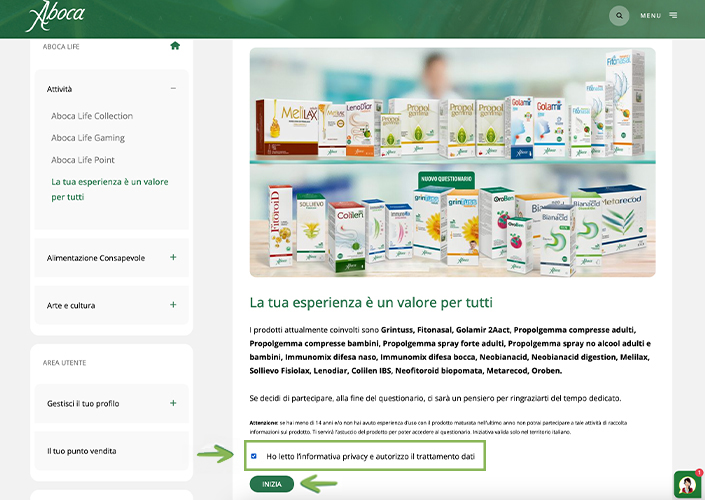Open the chat assistant avatar icon
Screen dimensions: 705x500
tap(687, 484)
